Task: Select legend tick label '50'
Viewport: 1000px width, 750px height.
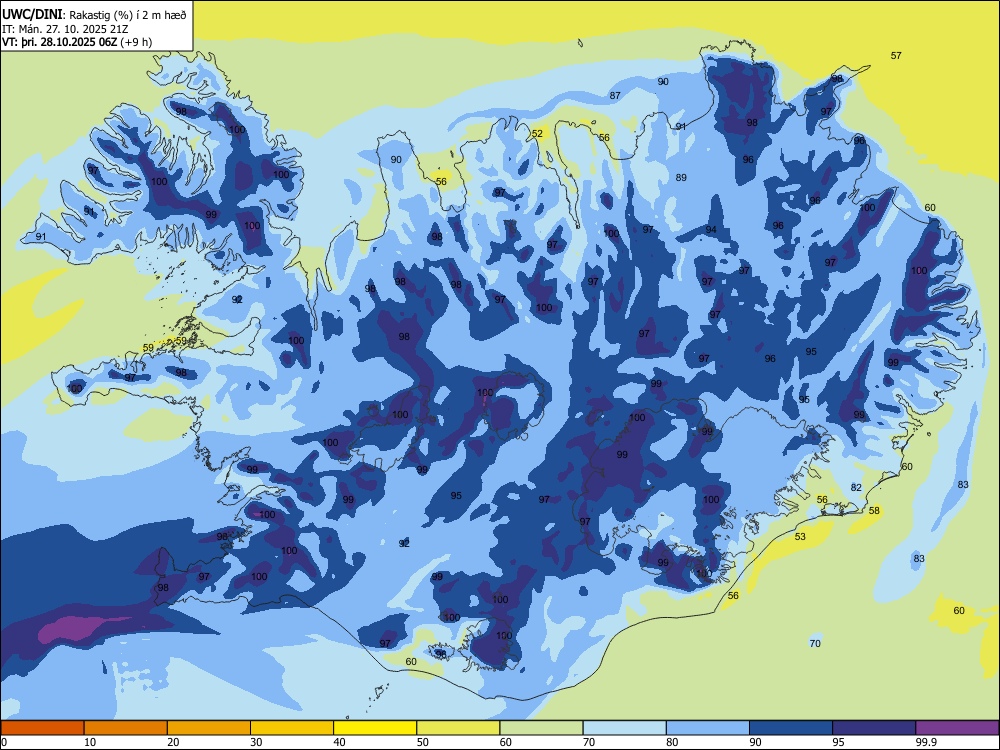Action: [423, 742]
